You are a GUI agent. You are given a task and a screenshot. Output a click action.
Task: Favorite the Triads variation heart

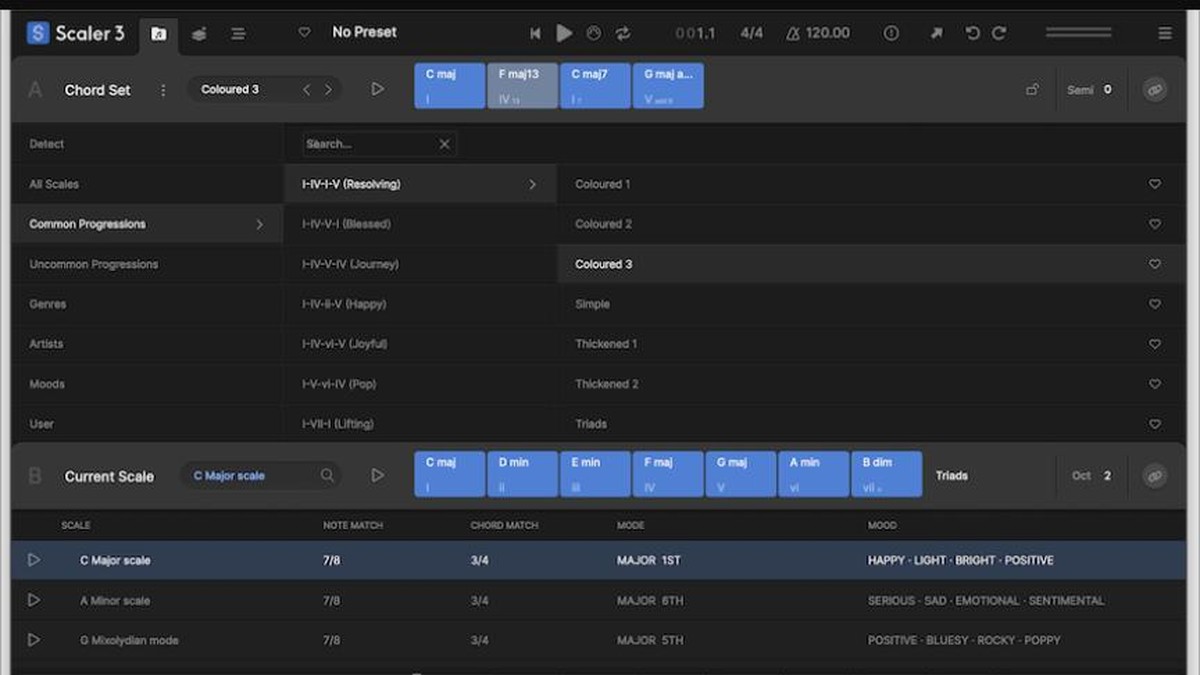(1155, 424)
